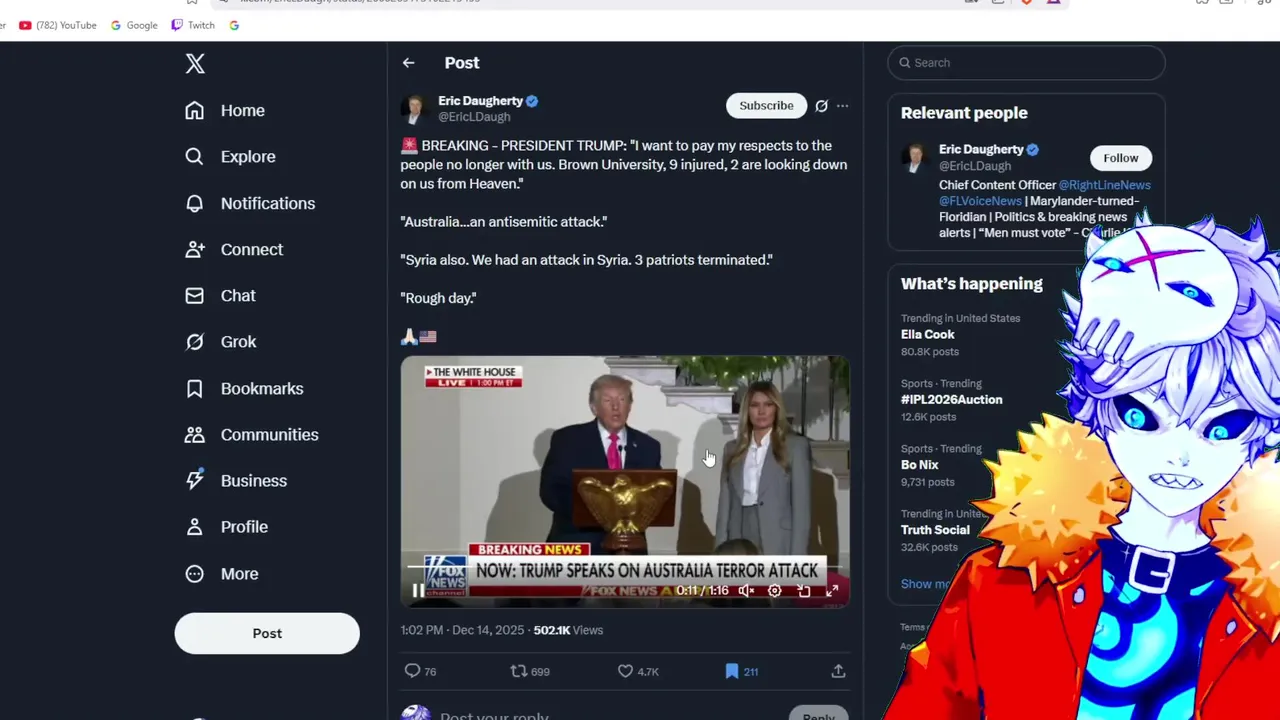Repost the post with 699 reposts
The height and width of the screenshot is (720, 1280).
click(x=530, y=671)
